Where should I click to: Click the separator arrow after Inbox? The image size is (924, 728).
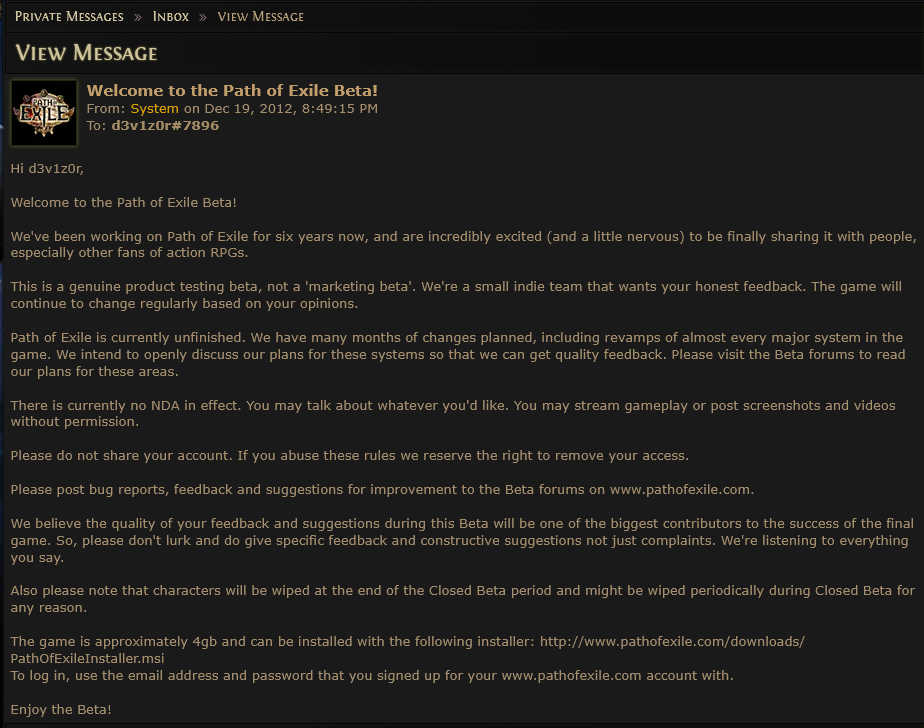(x=203, y=17)
